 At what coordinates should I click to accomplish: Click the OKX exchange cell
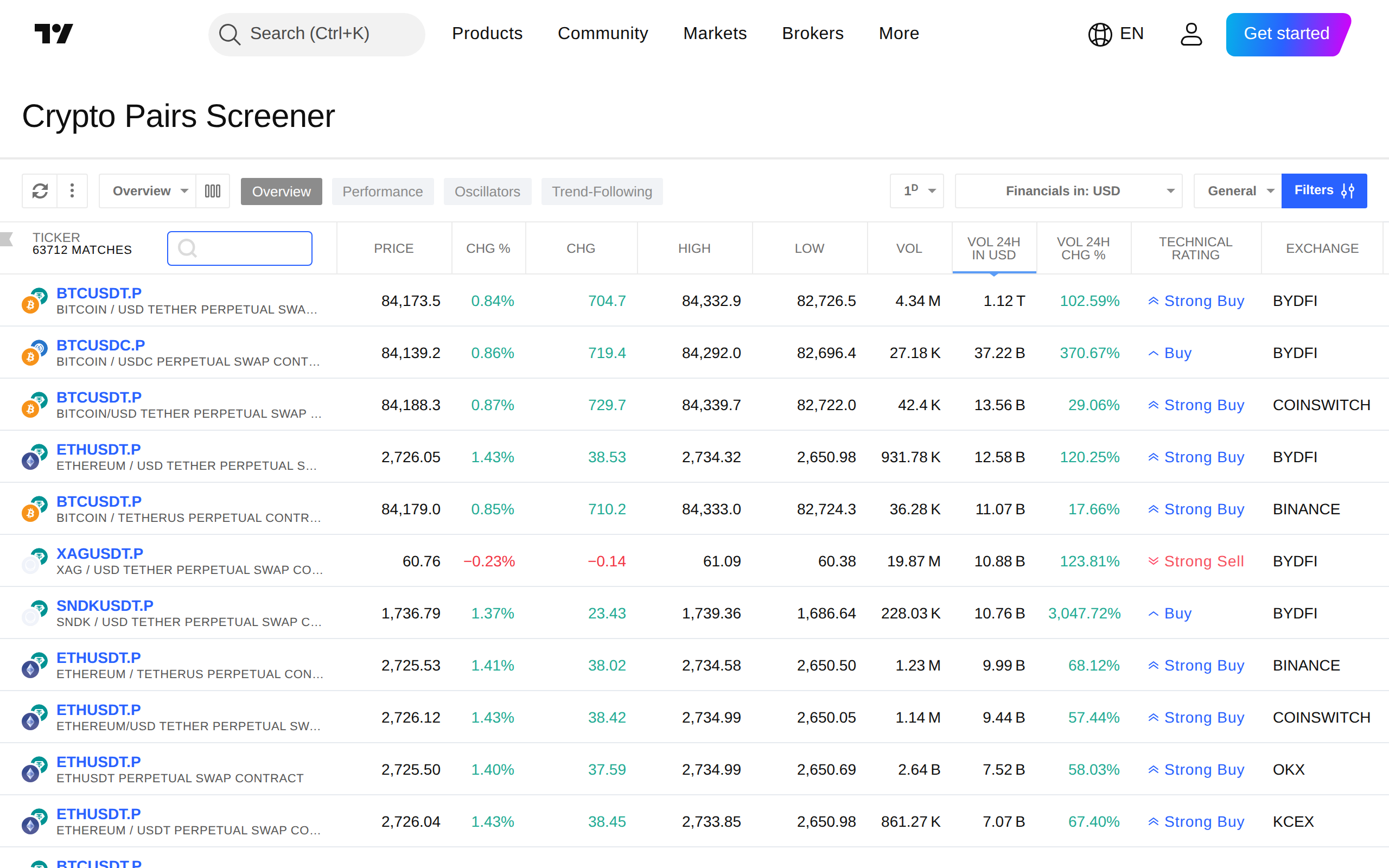pyautogui.click(x=1289, y=769)
